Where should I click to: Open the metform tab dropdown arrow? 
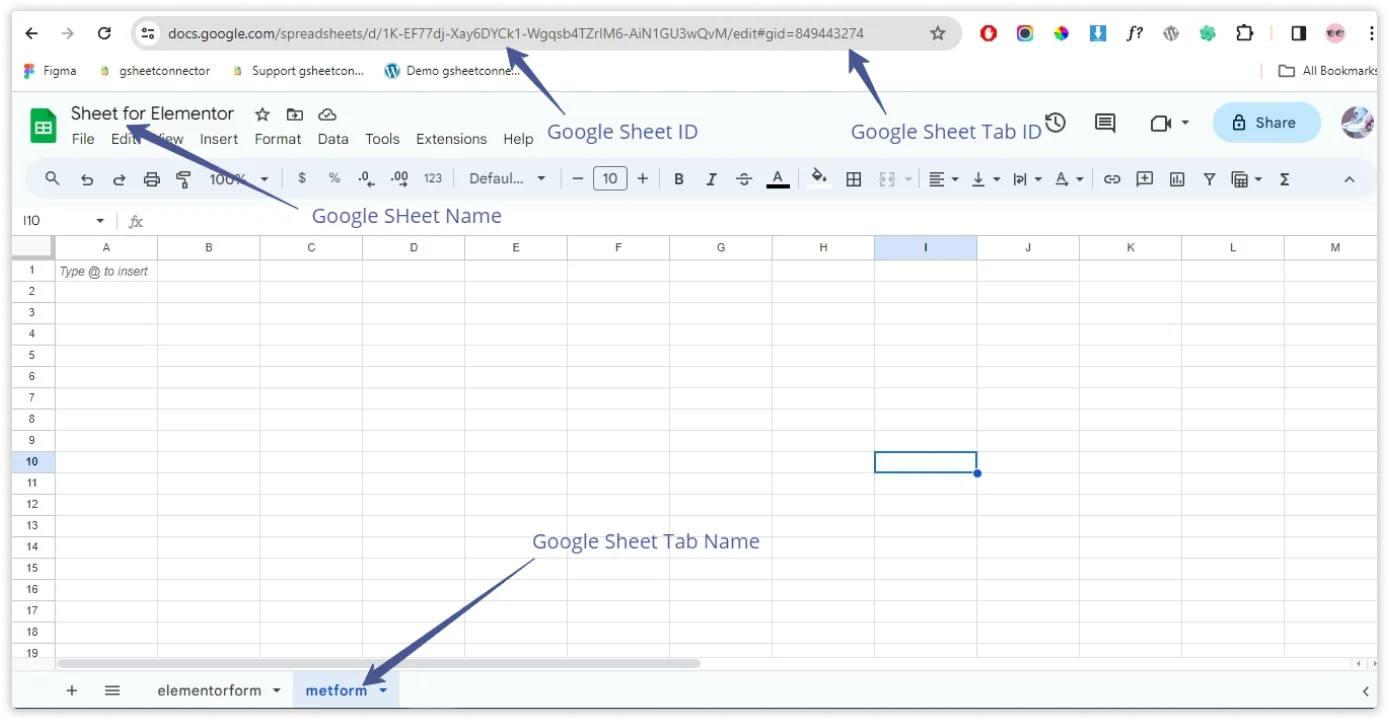click(384, 691)
